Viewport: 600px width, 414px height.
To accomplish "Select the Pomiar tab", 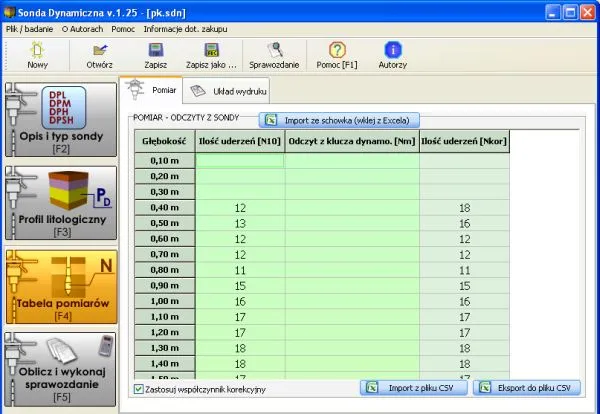I will coord(152,91).
